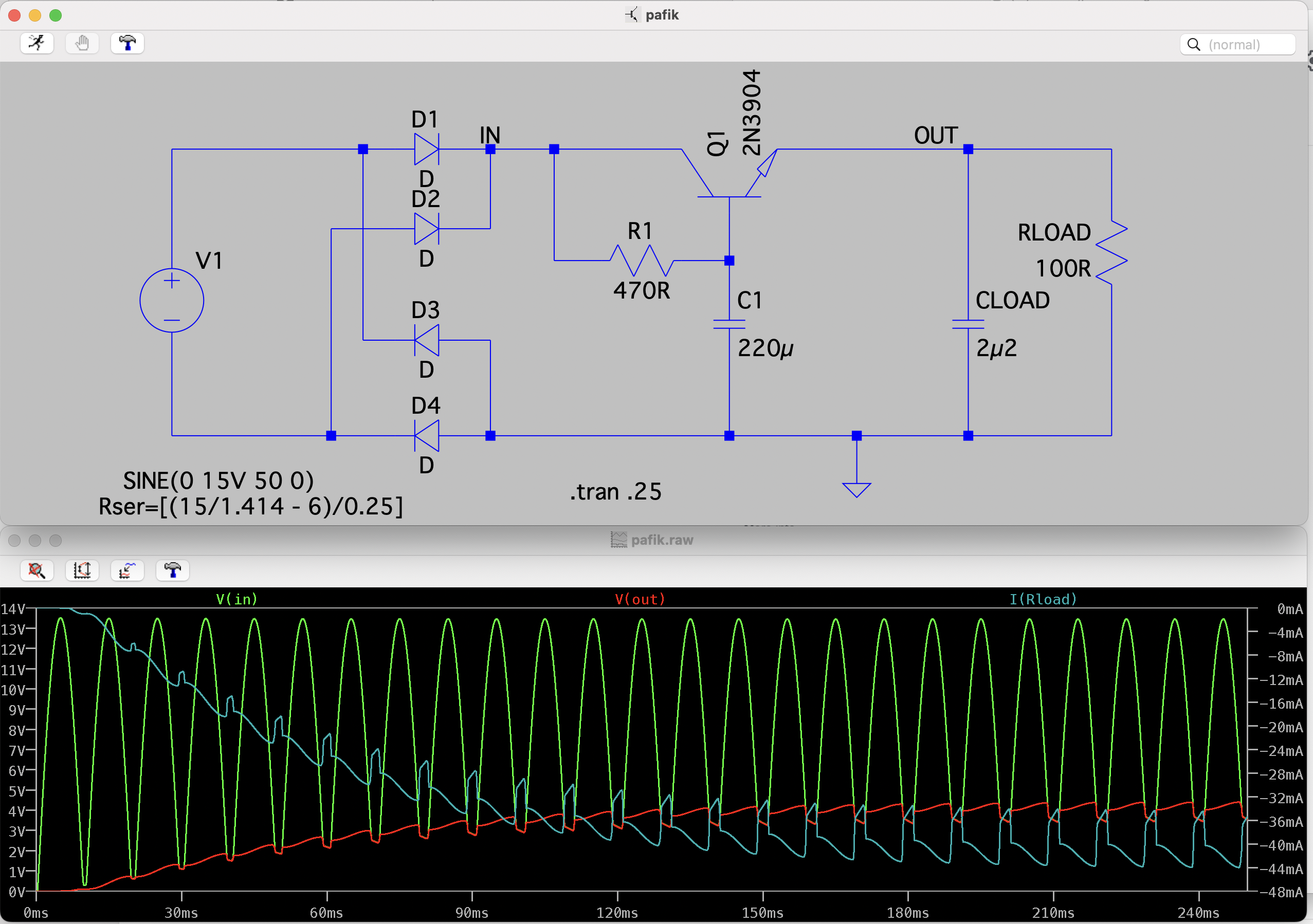The image size is (1313, 924).
Task: Click the pick visible traces icon
Action: [x=127, y=570]
